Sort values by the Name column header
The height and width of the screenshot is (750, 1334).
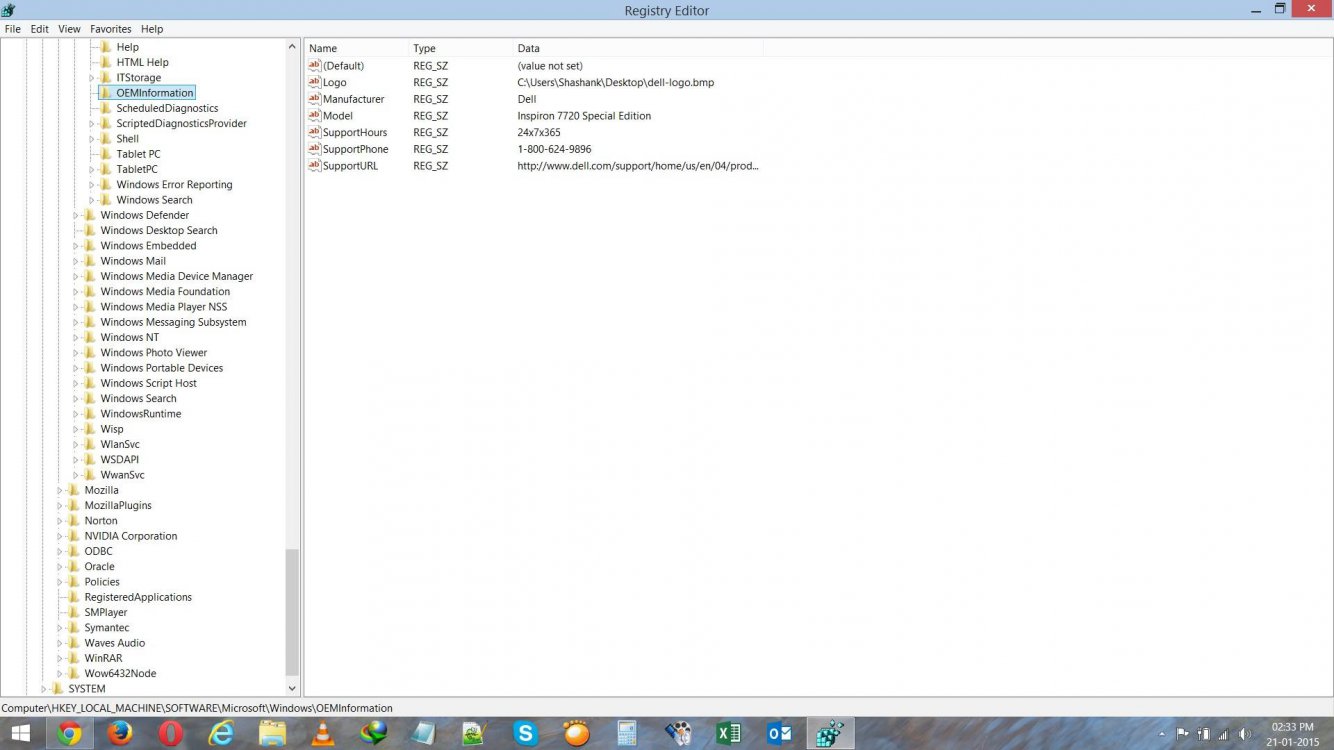tap(357, 48)
